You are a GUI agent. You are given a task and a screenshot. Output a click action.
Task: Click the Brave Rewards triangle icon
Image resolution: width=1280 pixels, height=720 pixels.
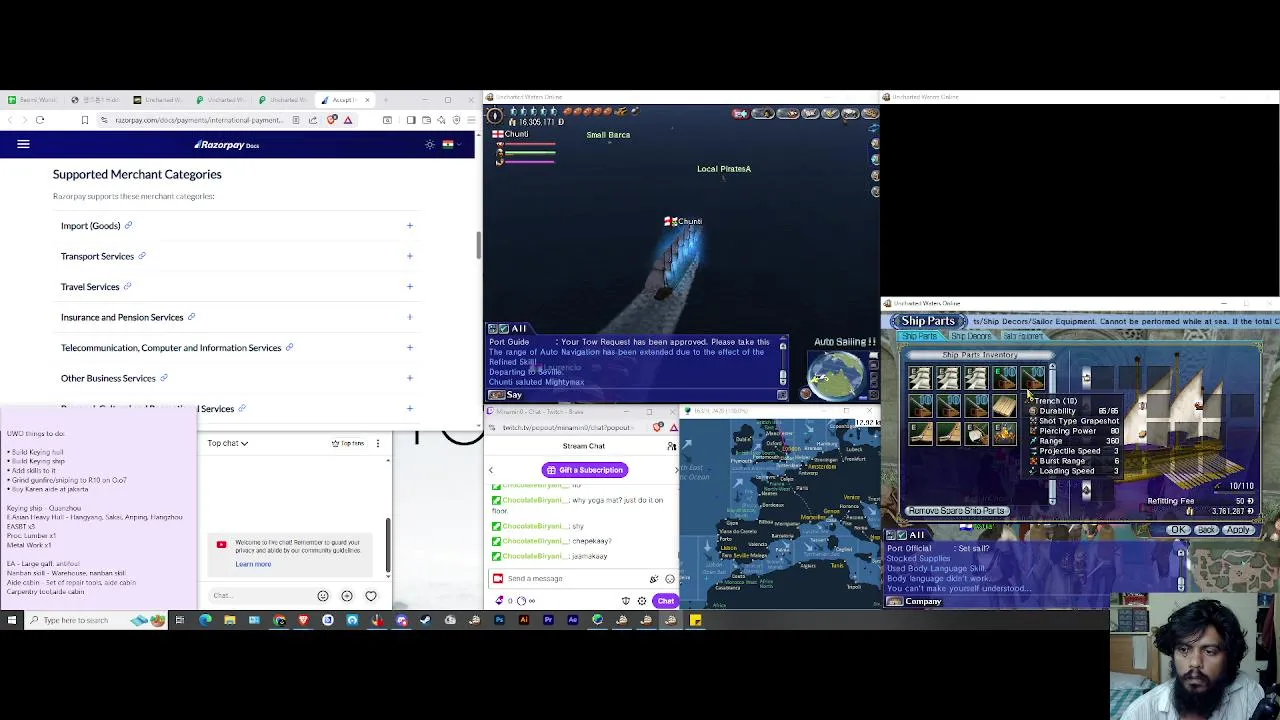click(348, 120)
